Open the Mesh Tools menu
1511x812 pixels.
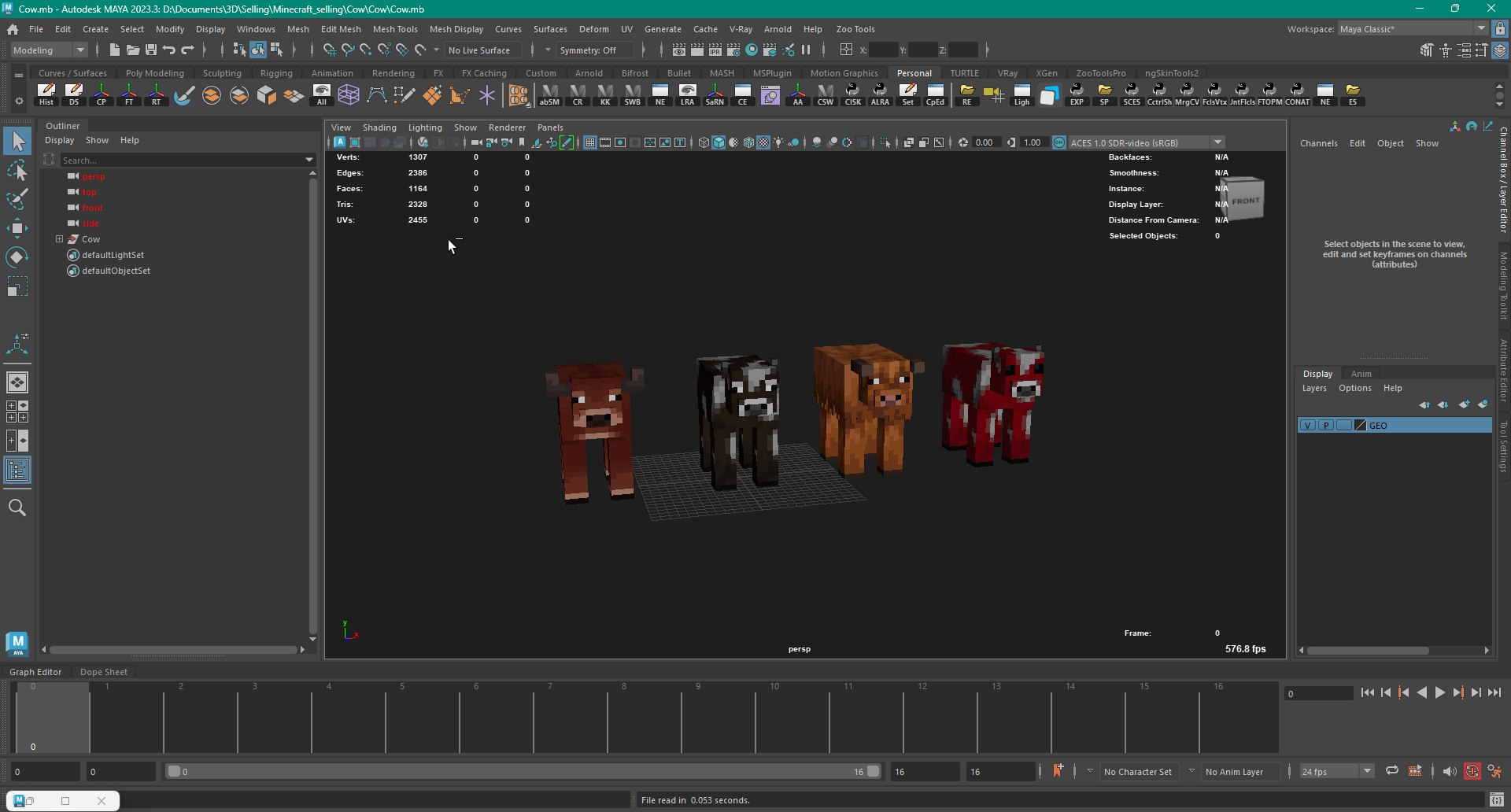point(395,29)
